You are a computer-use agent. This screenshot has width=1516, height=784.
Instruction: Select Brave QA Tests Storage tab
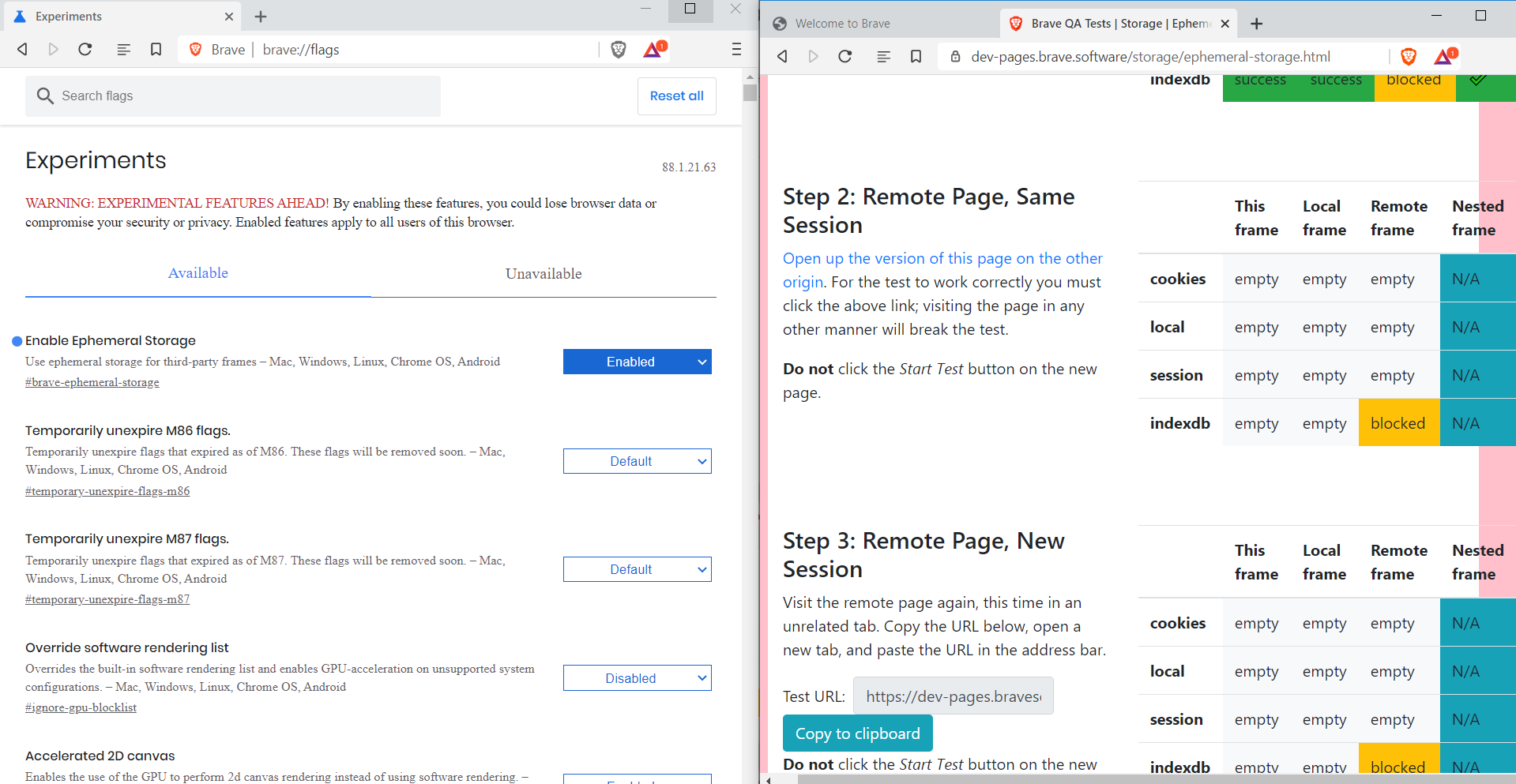[x=1117, y=24]
